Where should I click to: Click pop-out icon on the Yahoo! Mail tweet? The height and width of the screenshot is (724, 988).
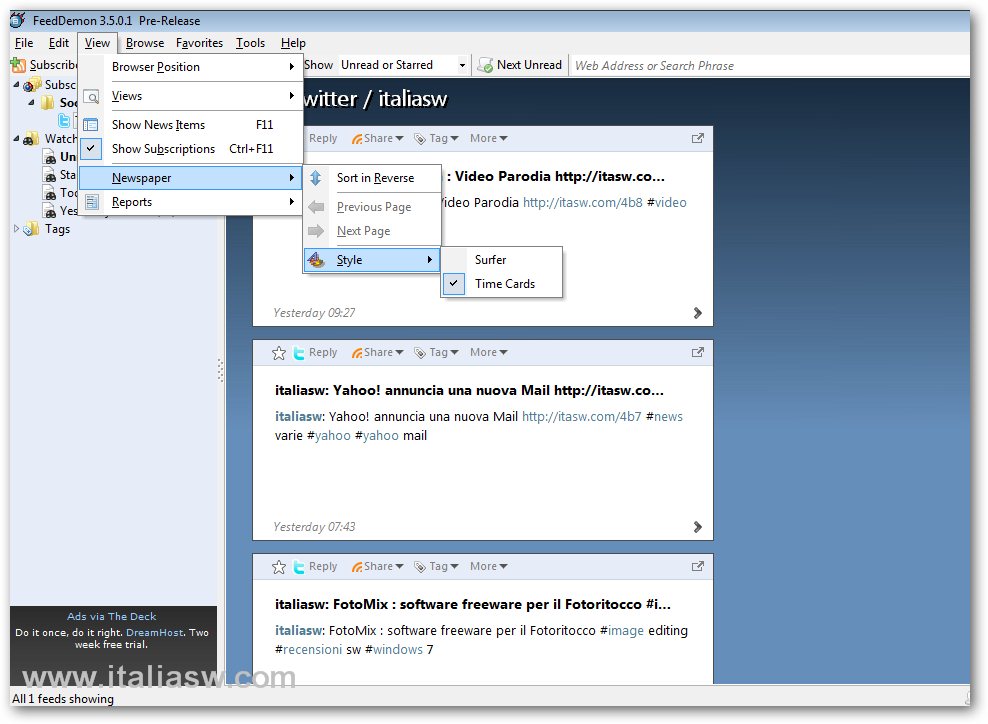pyautogui.click(x=698, y=352)
